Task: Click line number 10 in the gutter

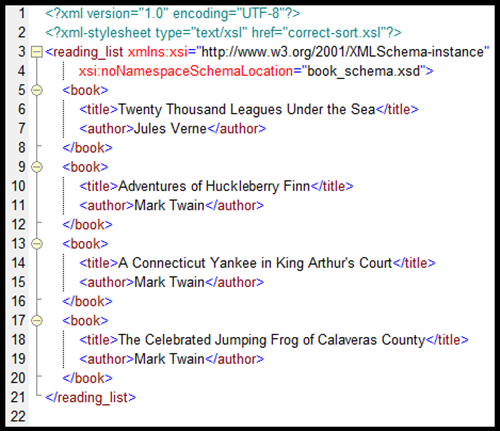Action: point(18,186)
